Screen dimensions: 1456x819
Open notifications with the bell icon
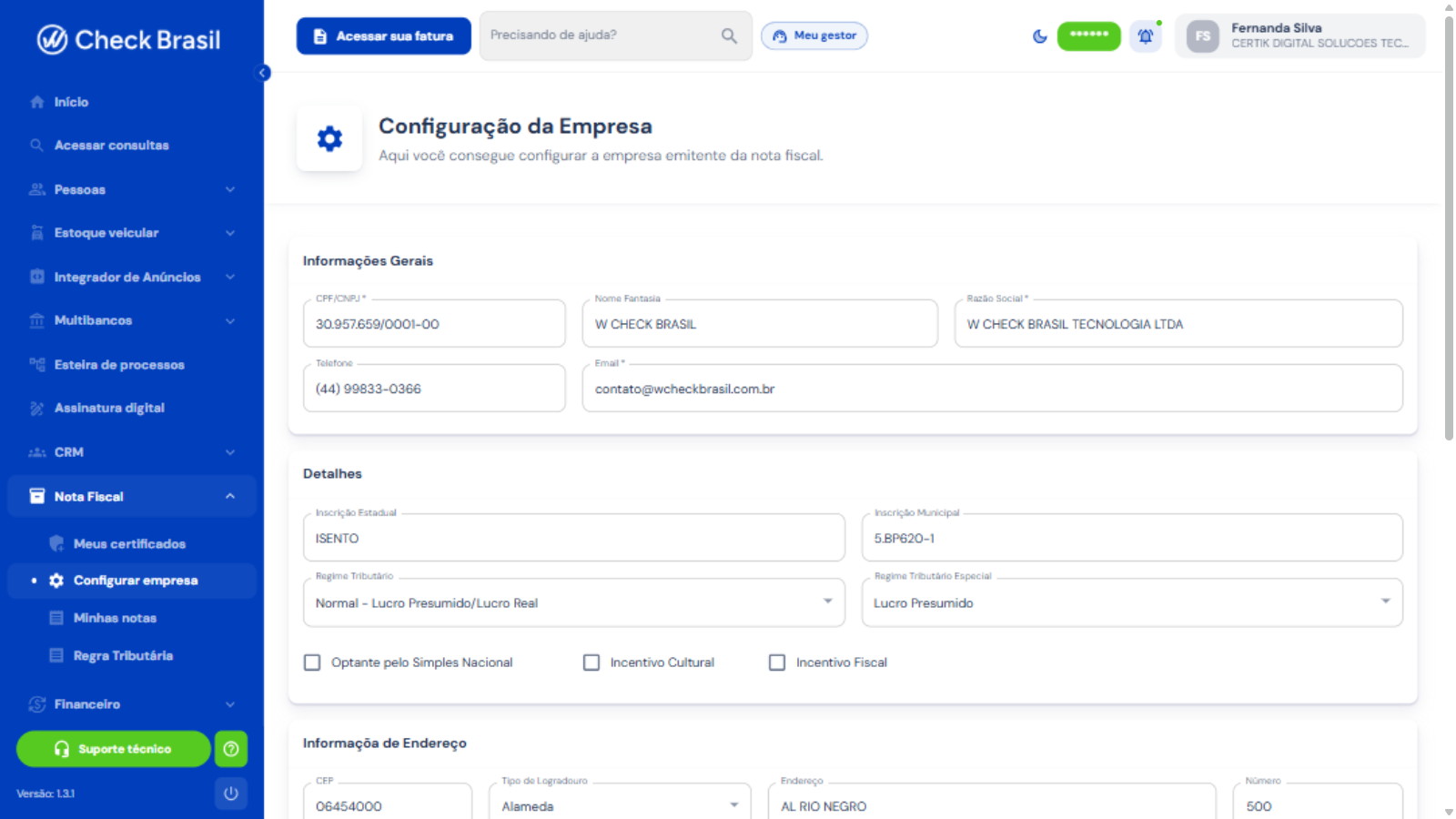[1146, 36]
